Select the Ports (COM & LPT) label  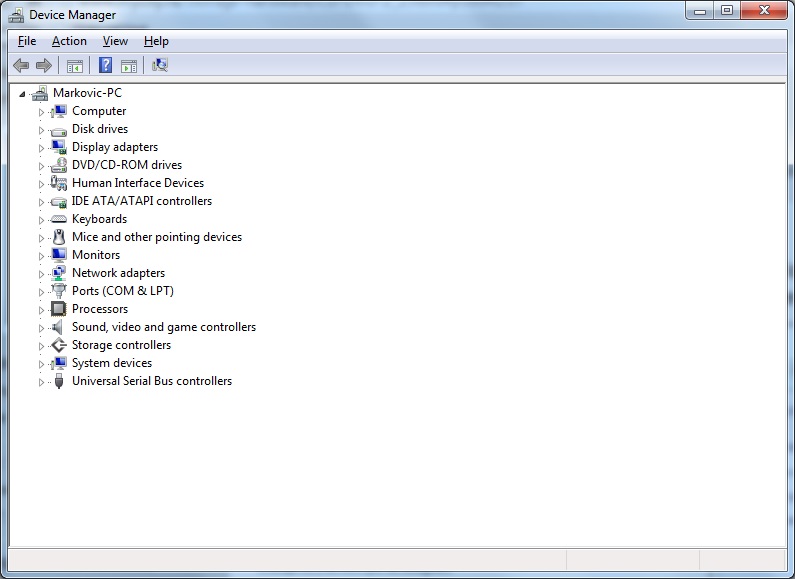[123, 291]
